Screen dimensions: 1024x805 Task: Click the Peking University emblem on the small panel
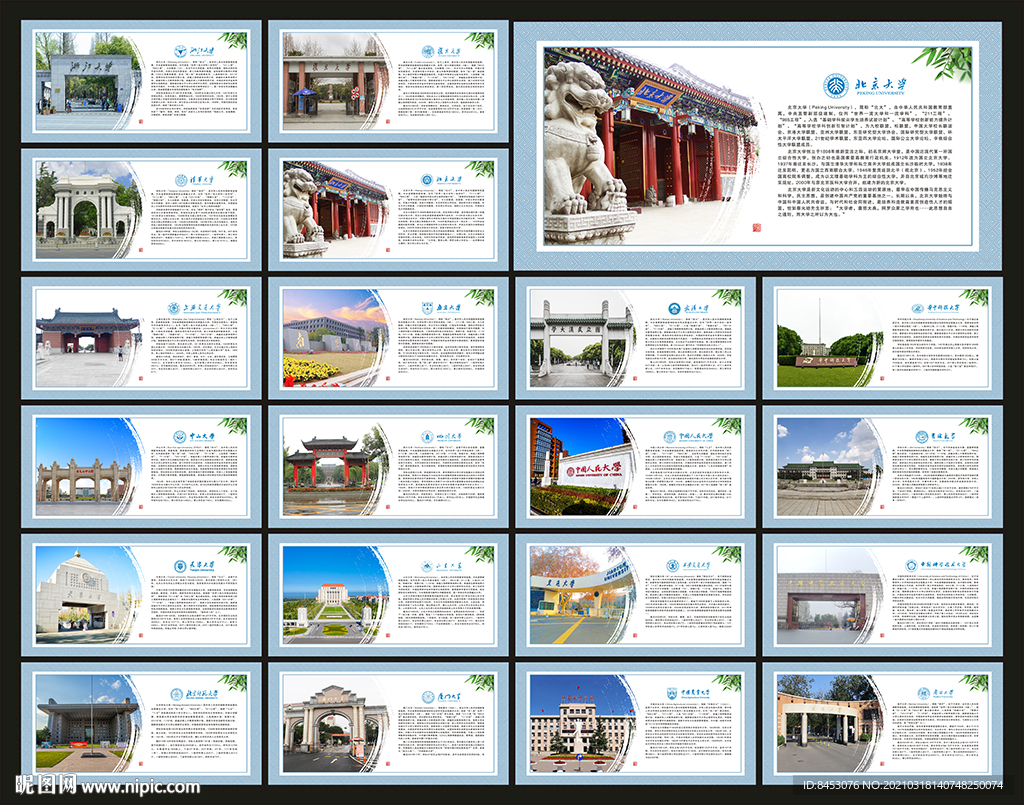427,180
